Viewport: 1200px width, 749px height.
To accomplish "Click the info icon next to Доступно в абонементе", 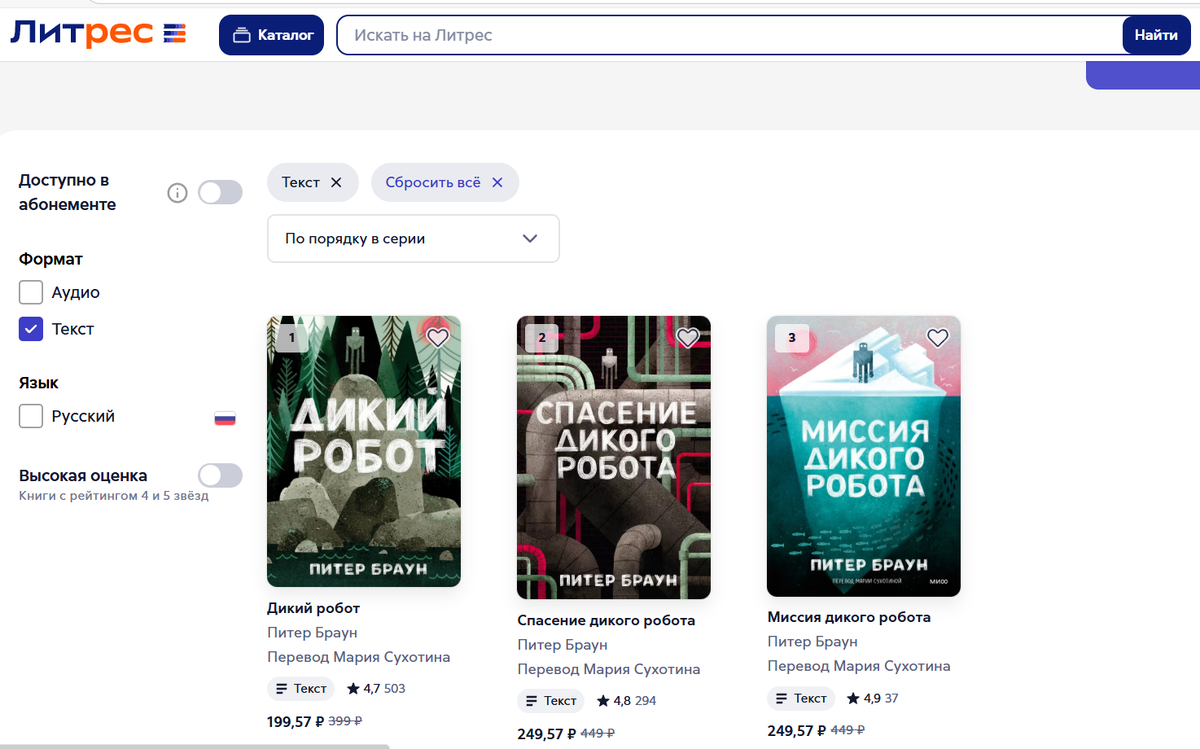I will coord(177,193).
